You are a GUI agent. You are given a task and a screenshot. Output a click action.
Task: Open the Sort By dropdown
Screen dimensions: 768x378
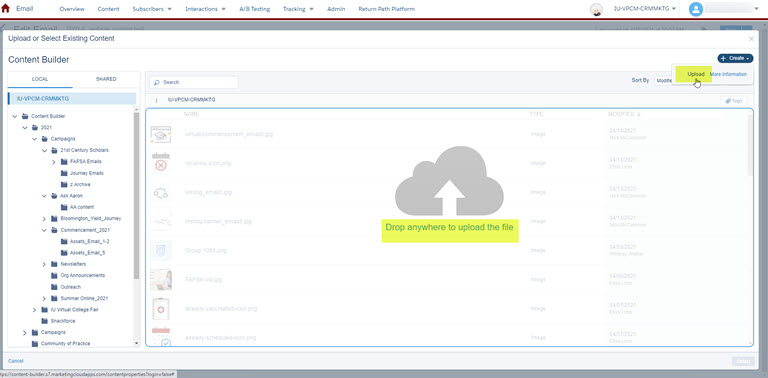point(663,80)
